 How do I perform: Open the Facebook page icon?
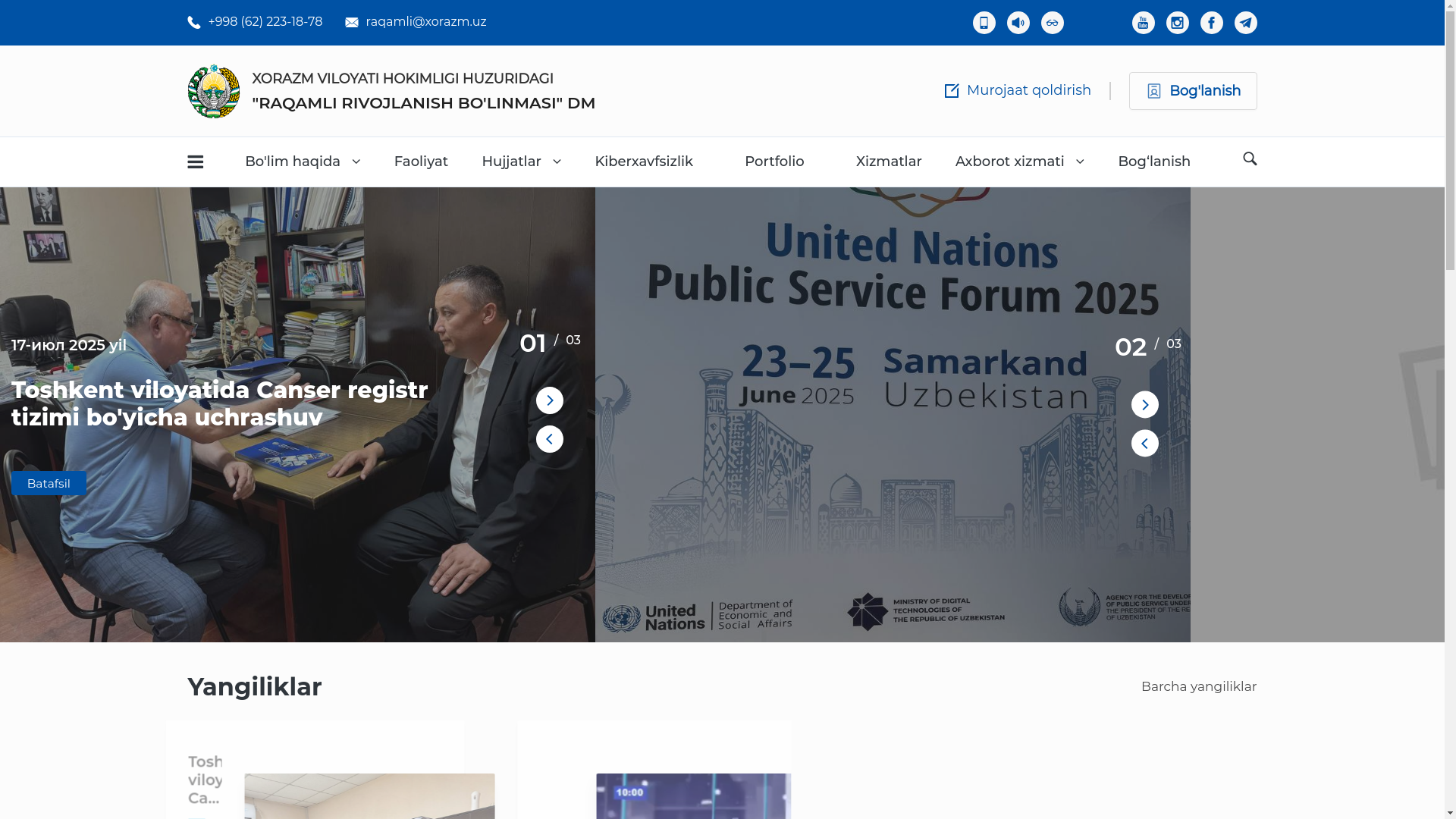pos(1211,23)
